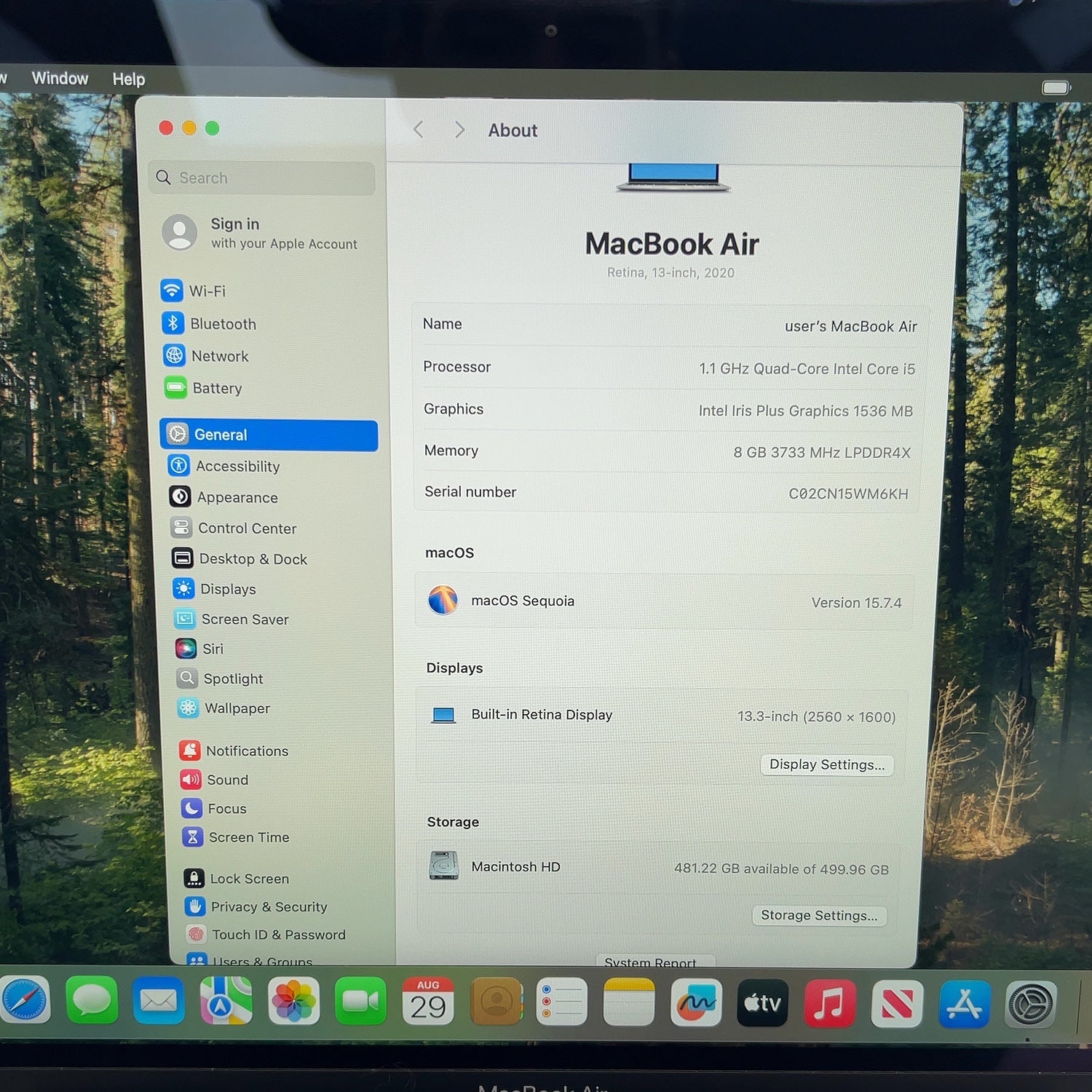Click "481.22 GB available of 499.96 GB"

pyautogui.click(x=781, y=869)
